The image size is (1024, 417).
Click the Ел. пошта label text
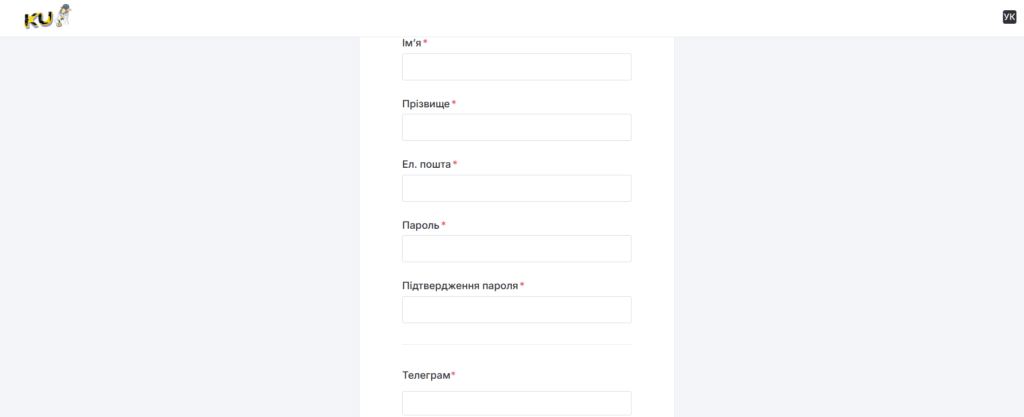pos(426,164)
